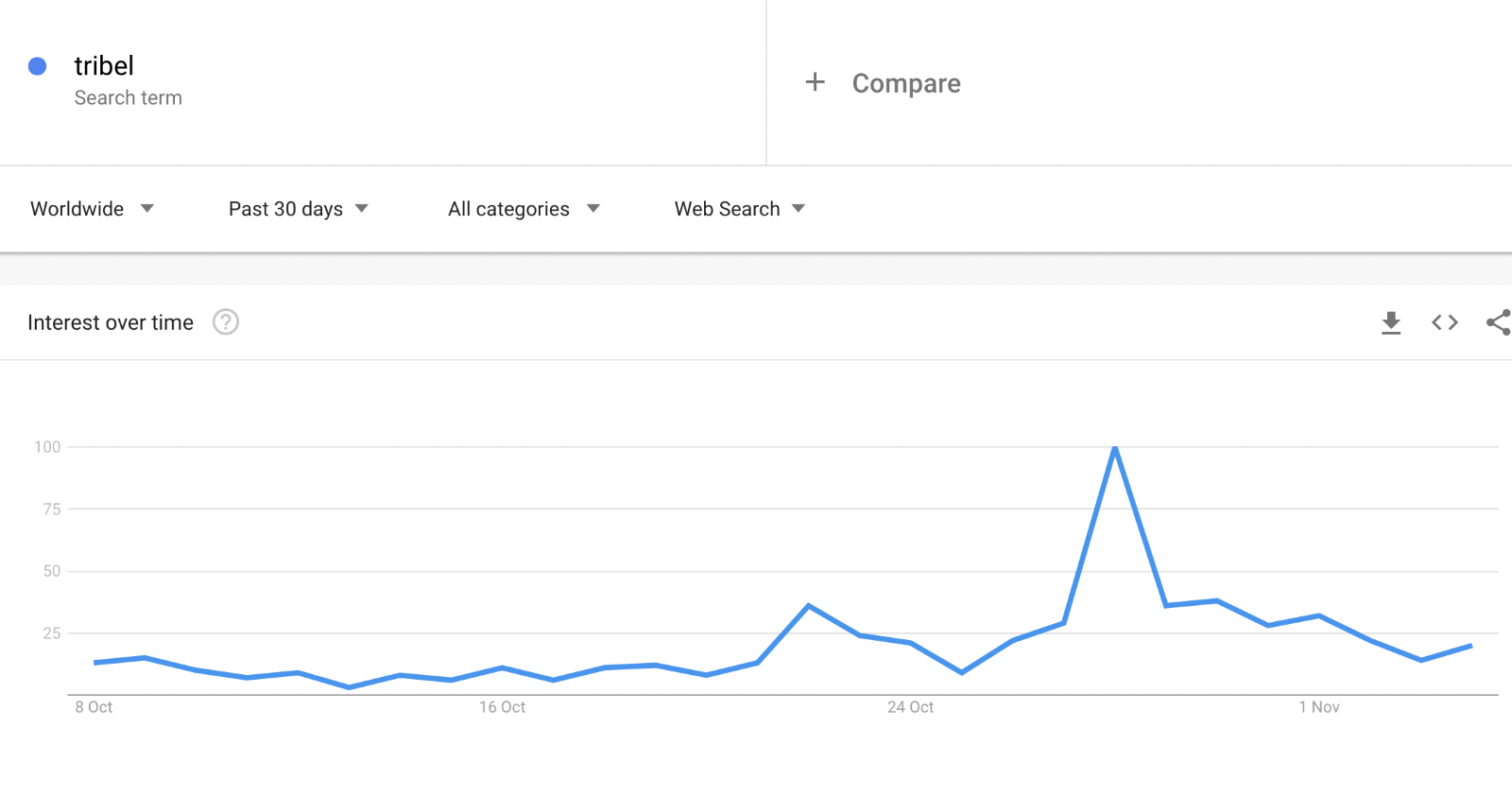
Task: Click the plus icon beside Compare
Action: (x=815, y=82)
